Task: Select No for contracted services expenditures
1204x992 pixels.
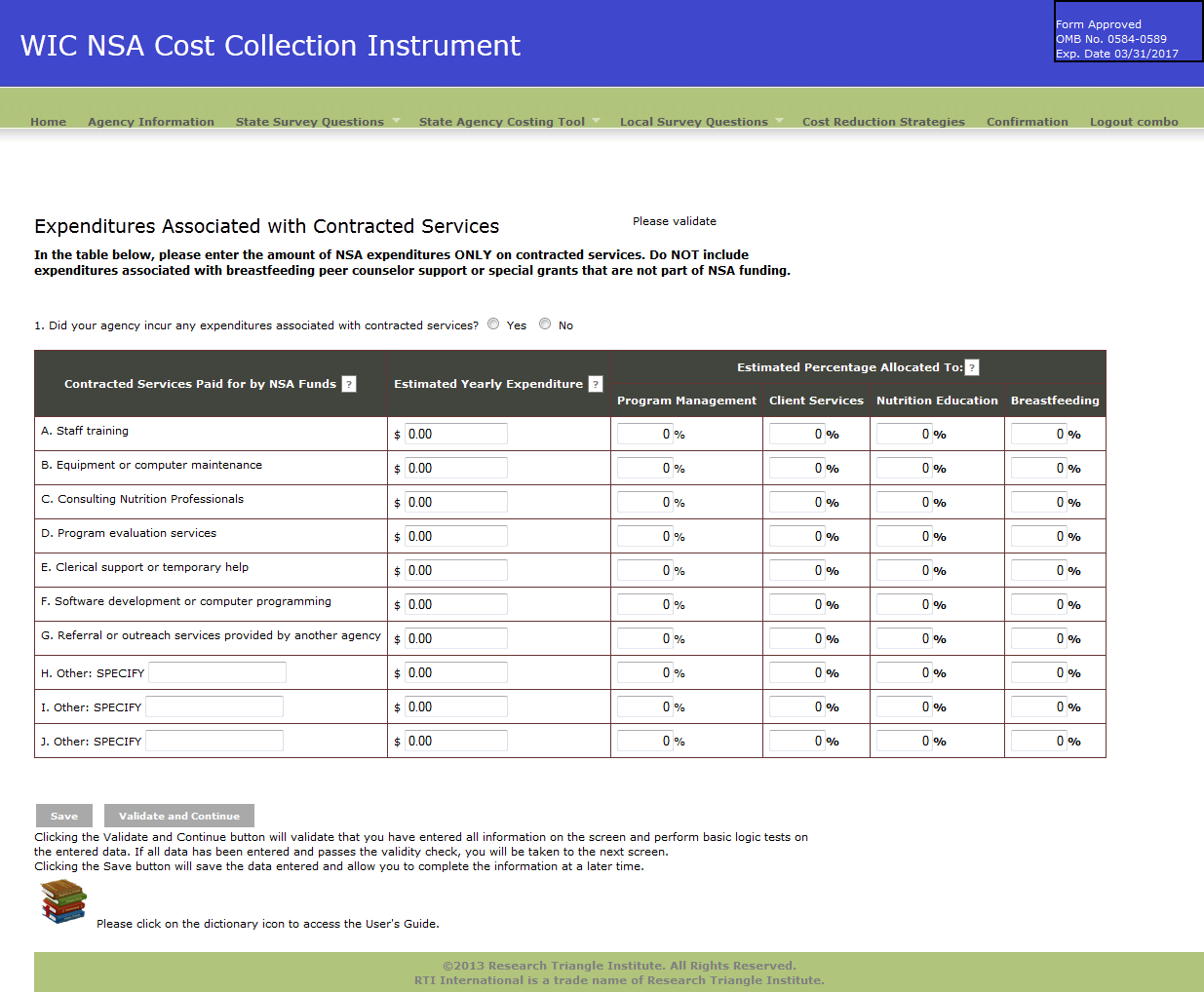Action: tap(545, 324)
